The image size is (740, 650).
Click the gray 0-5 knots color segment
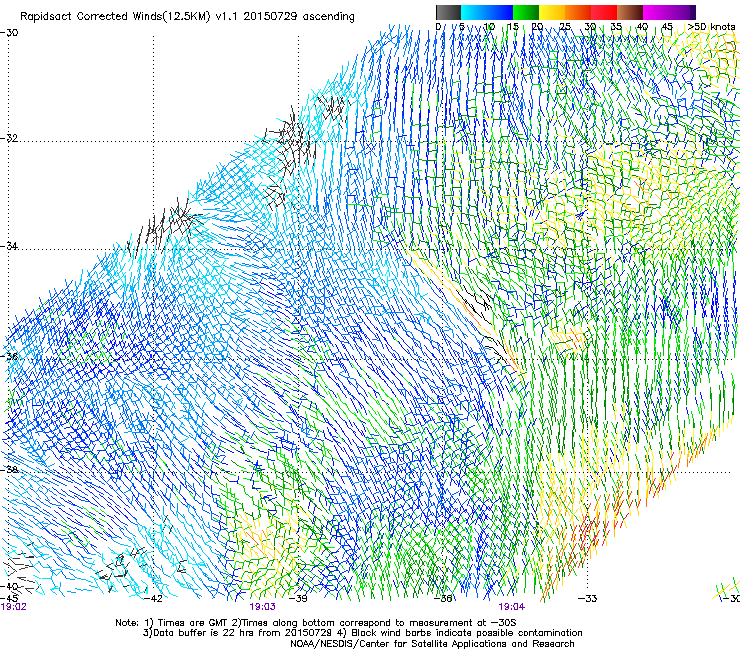(448, 12)
